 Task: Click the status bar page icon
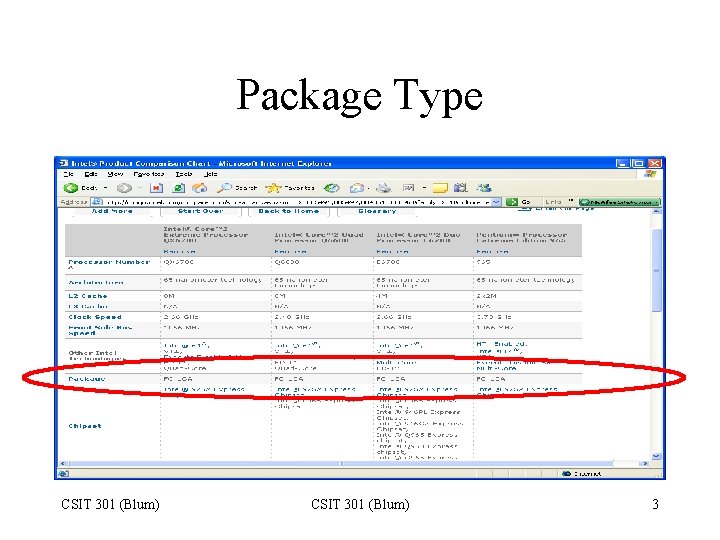point(63,473)
